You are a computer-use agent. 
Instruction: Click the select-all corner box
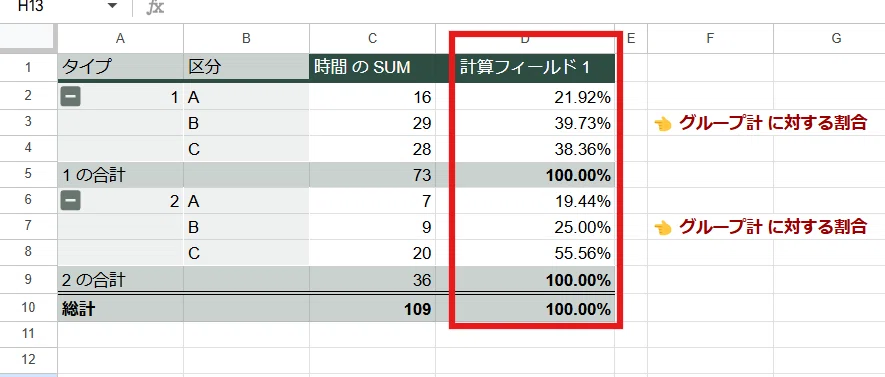28,38
